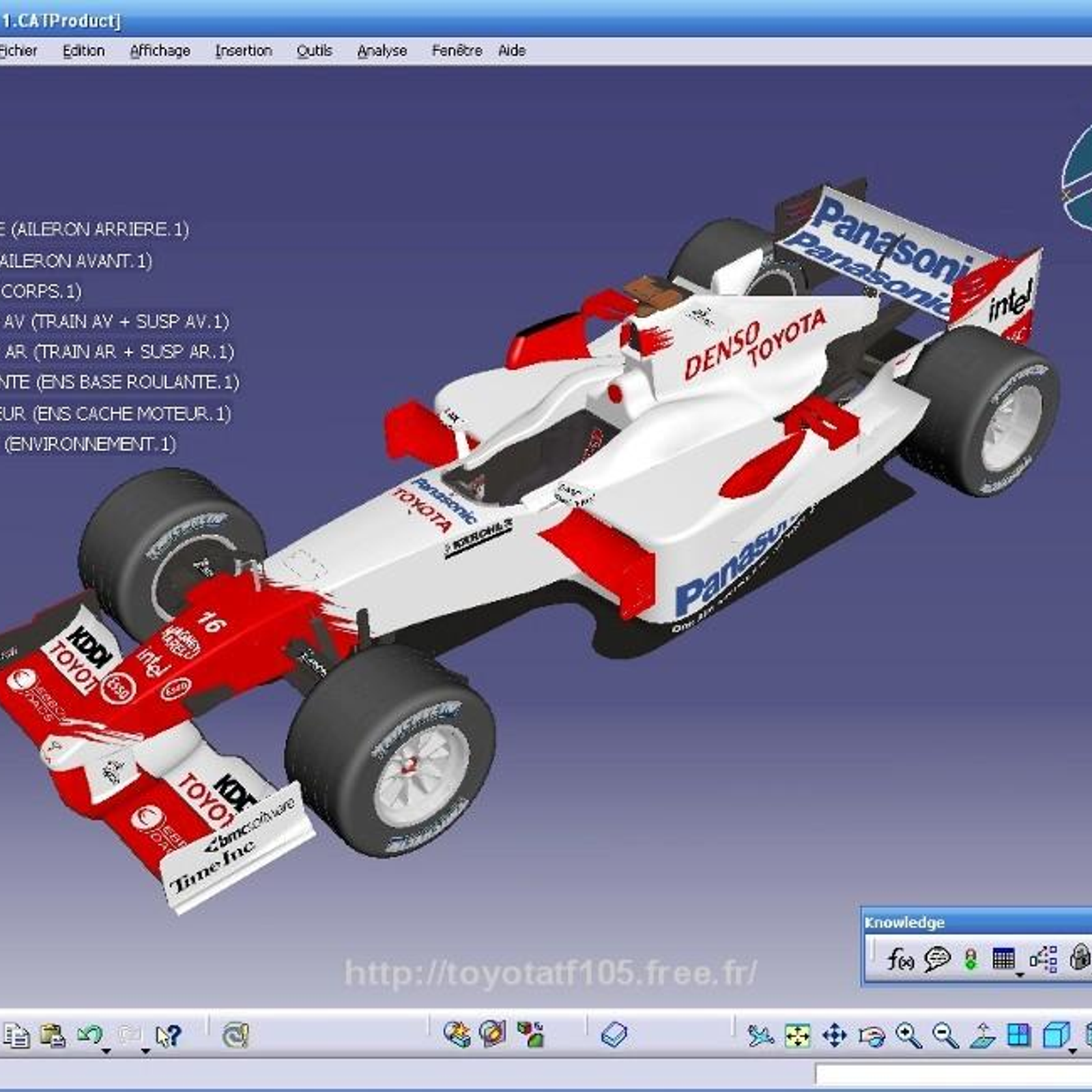
Task: Open the Analyse menu
Action: click(x=382, y=51)
